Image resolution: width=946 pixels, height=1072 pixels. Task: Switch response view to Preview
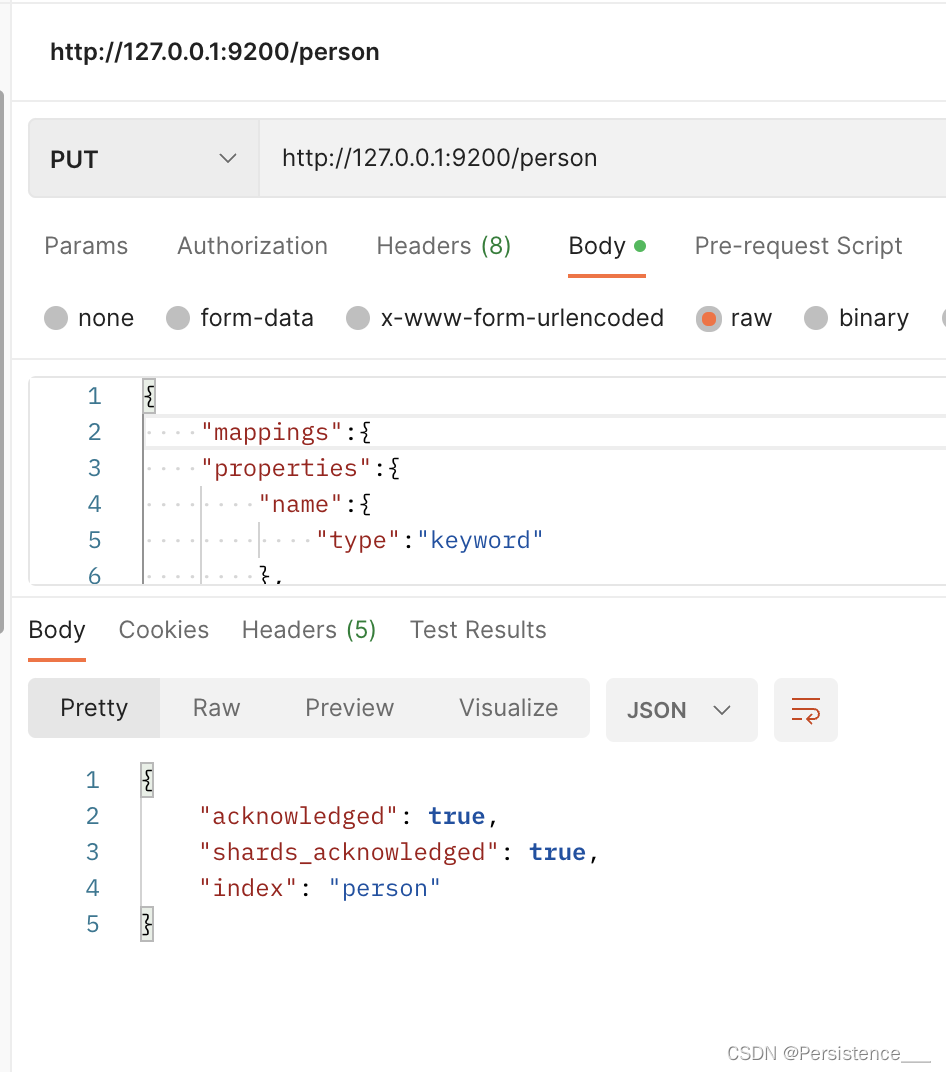click(x=349, y=708)
